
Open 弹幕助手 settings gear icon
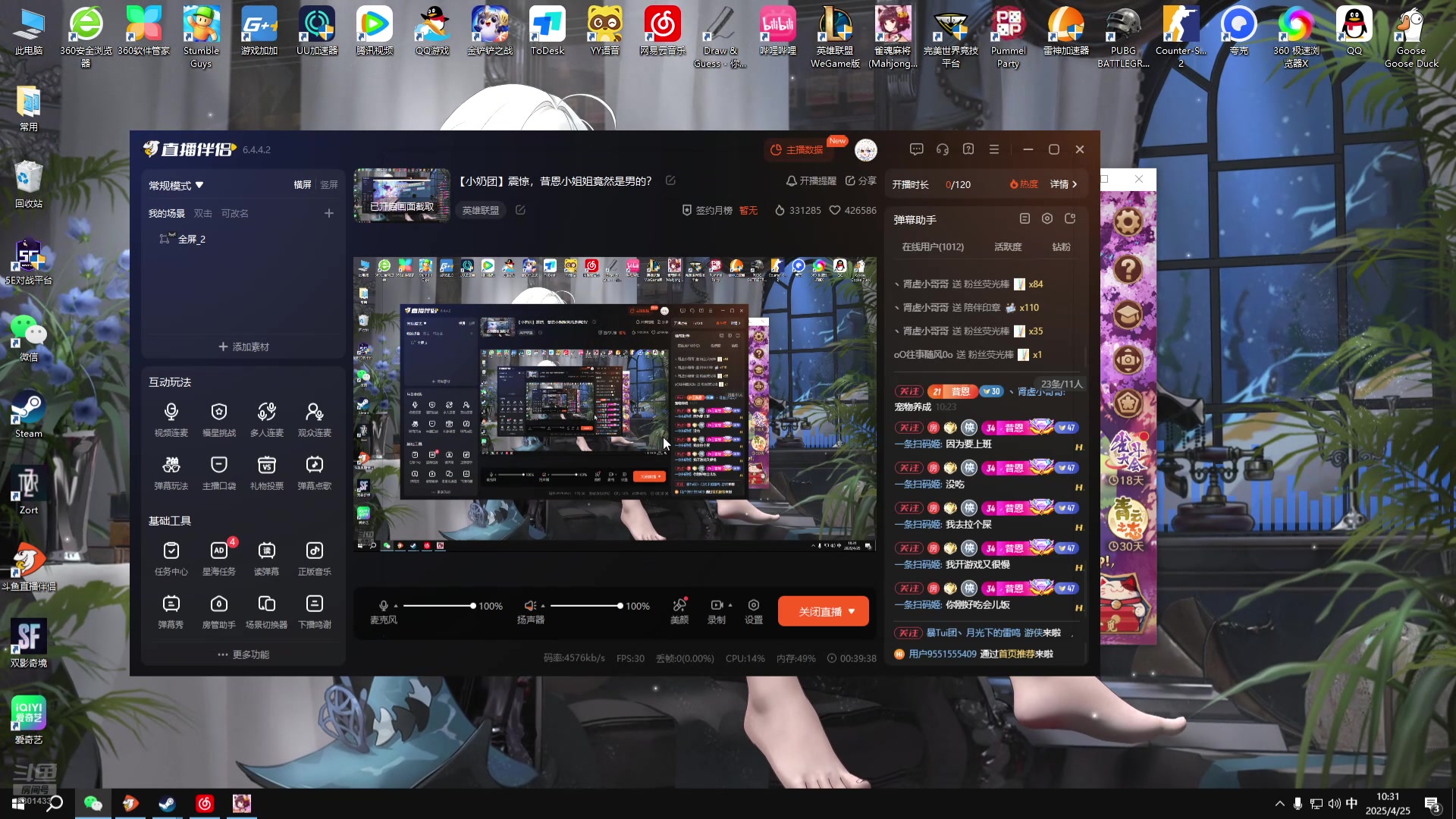[x=1047, y=218]
